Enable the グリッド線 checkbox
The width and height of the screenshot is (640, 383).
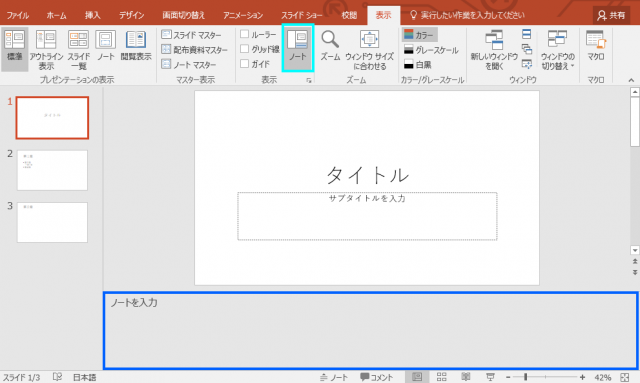(x=244, y=49)
